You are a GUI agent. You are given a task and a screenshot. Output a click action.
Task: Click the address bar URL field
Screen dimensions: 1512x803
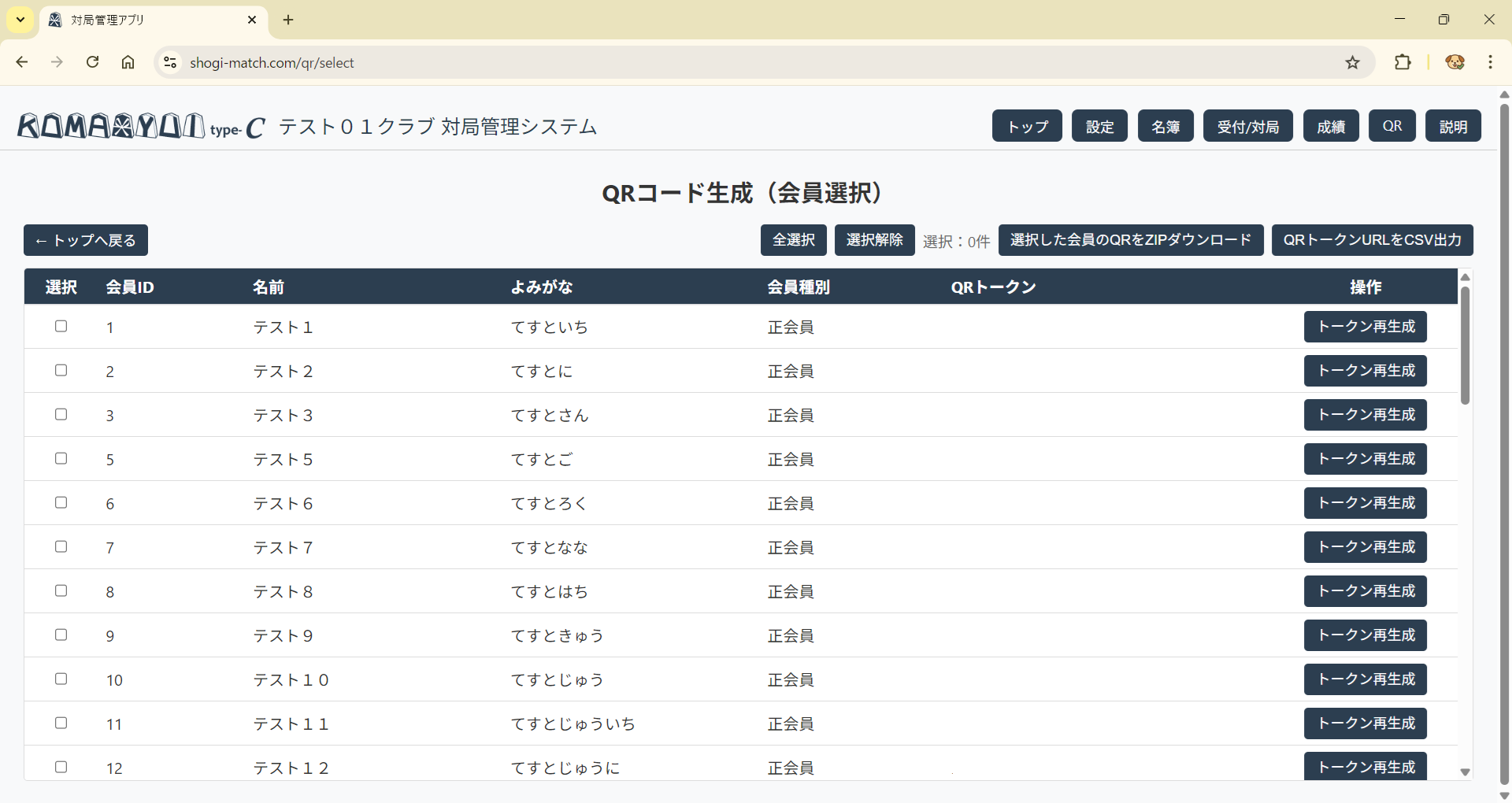pyautogui.click(x=709, y=62)
